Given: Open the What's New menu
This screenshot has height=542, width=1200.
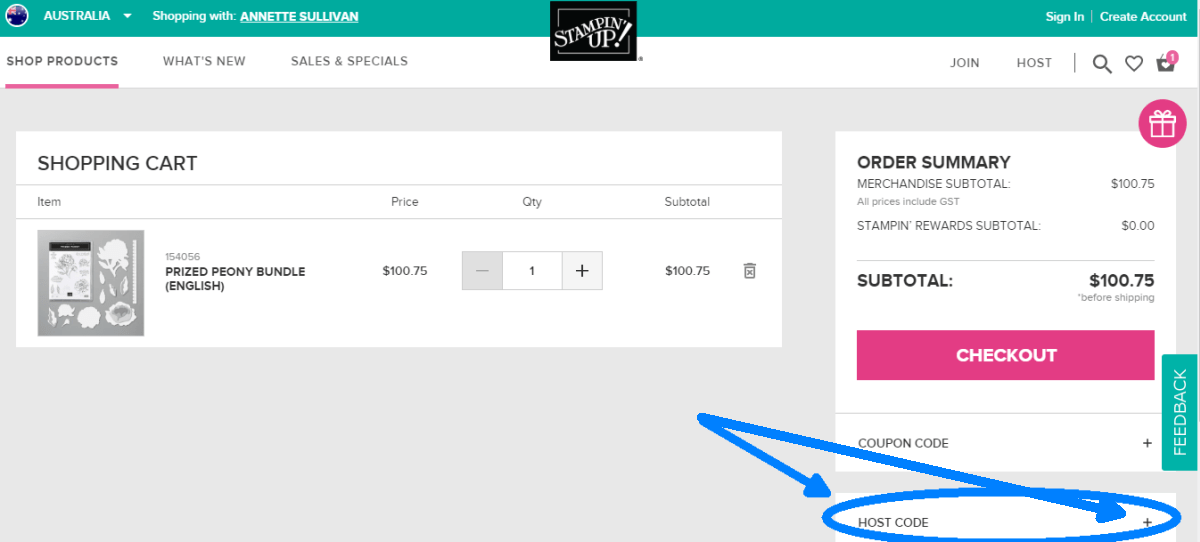Looking at the screenshot, I should point(204,61).
